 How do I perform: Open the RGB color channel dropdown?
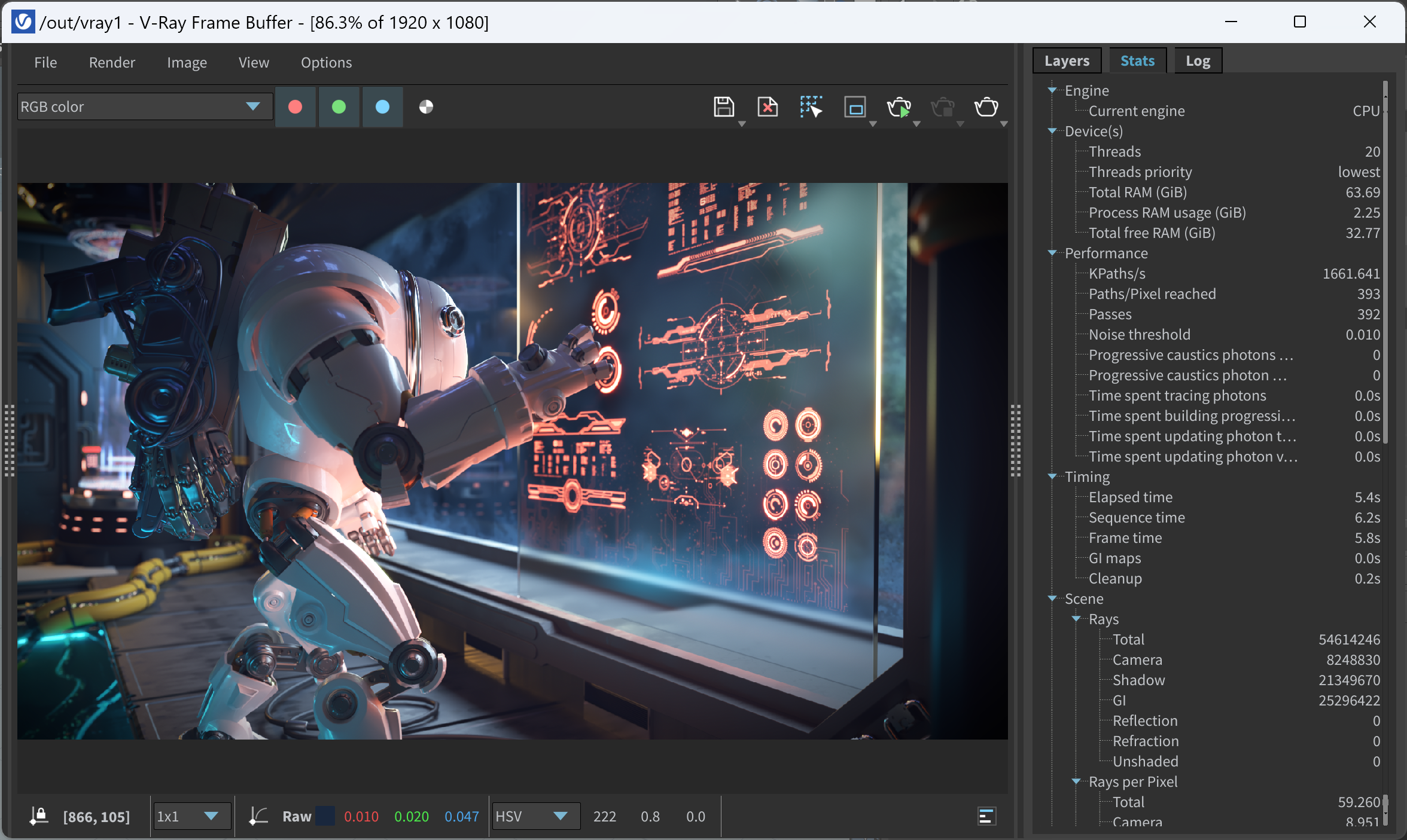point(145,107)
